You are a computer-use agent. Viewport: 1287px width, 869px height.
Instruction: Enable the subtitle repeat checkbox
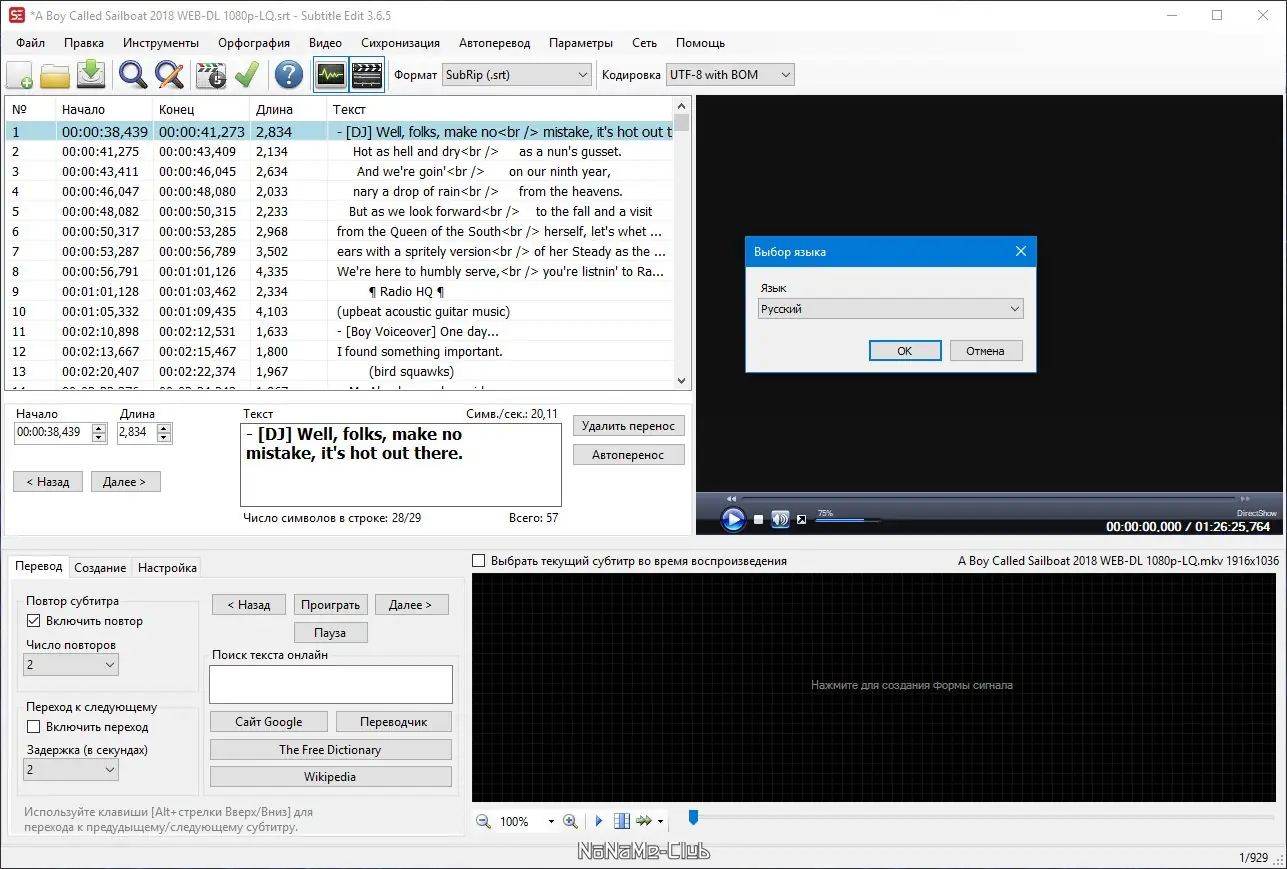pos(34,621)
